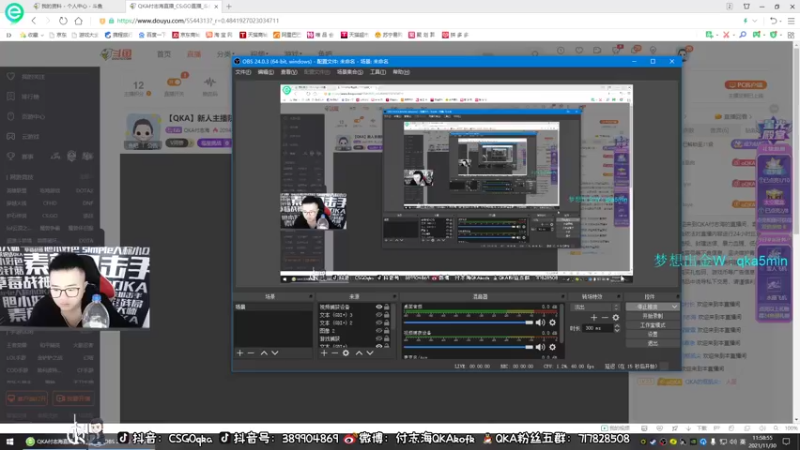
Task: Expand 收藏 bookmarks dropdown arrow
Action: pos(42,35)
